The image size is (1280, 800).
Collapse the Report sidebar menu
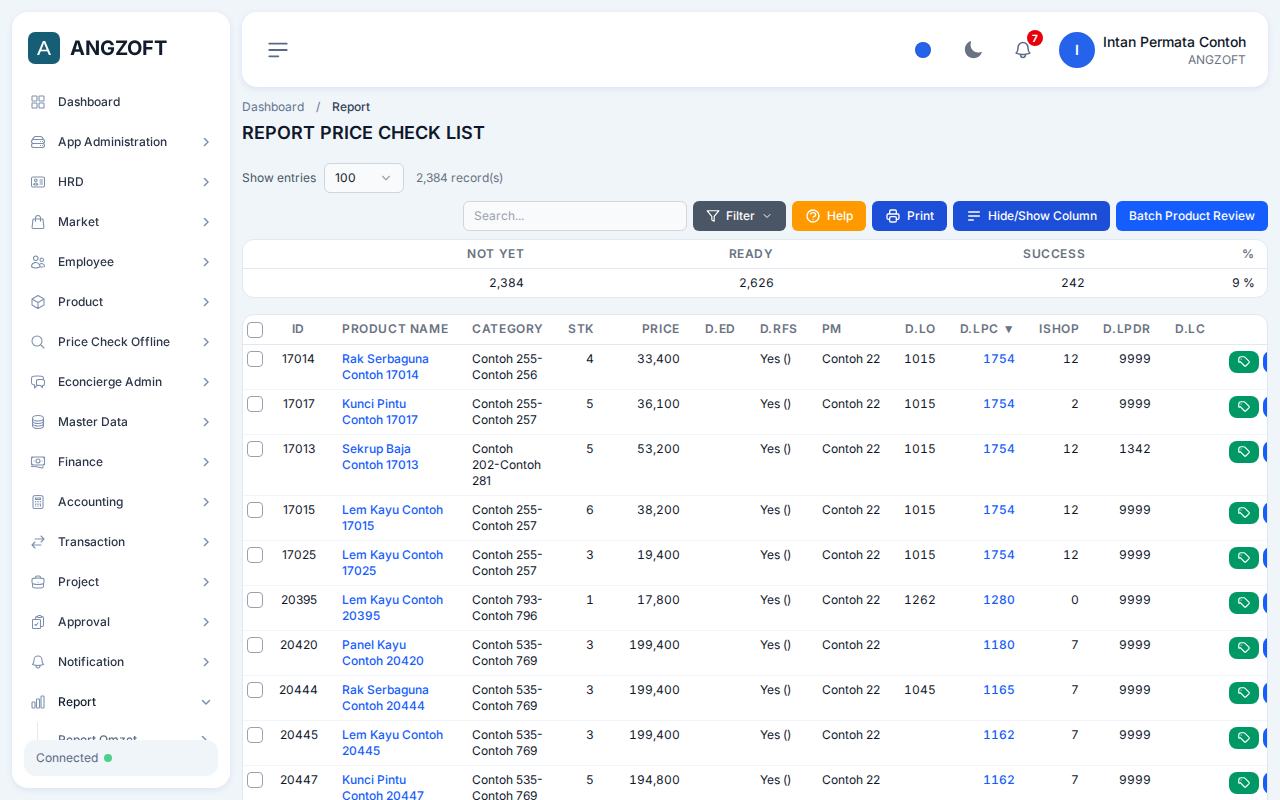121,702
